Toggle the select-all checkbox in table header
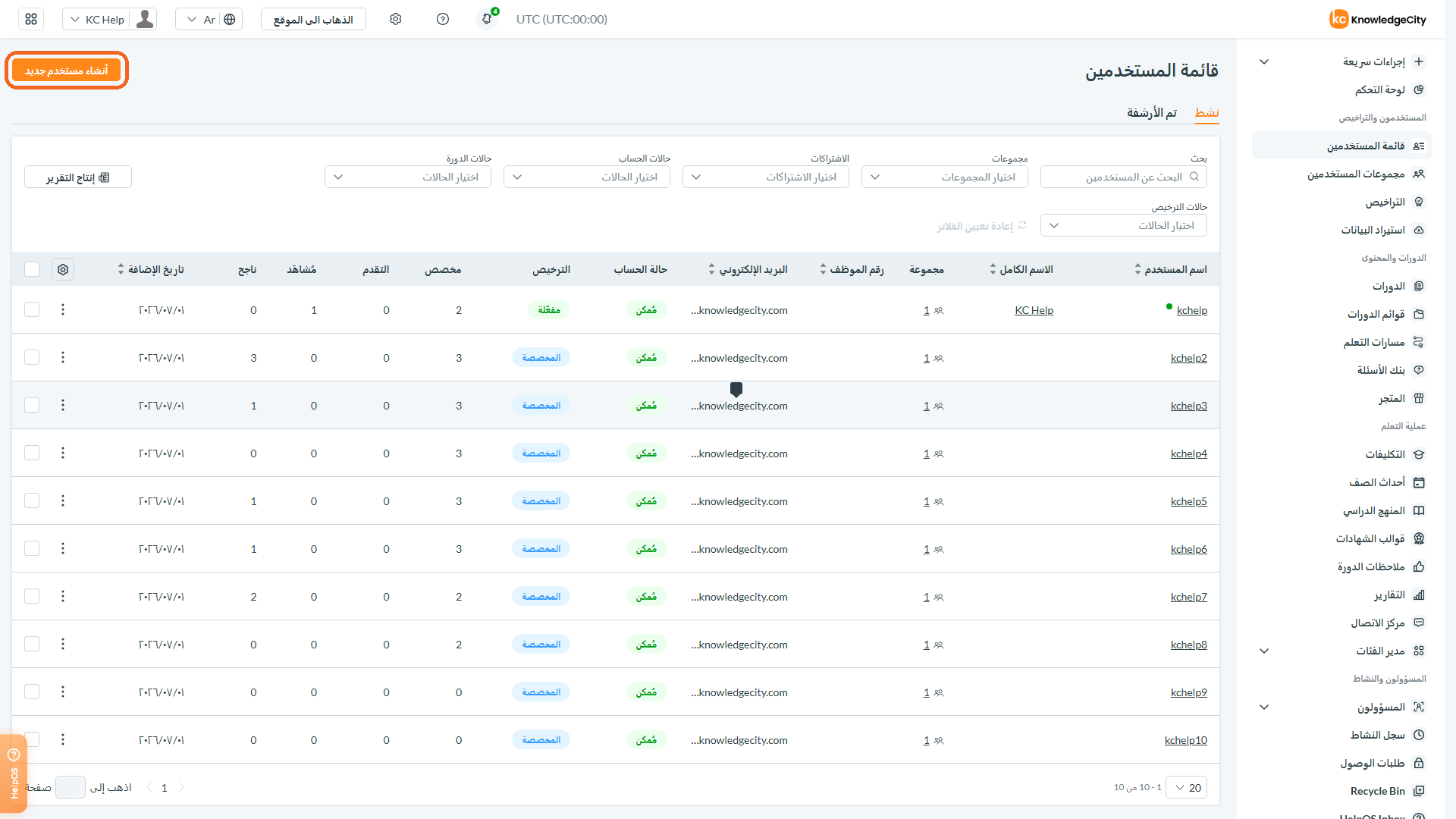The height and width of the screenshot is (819, 1456). coord(32,269)
